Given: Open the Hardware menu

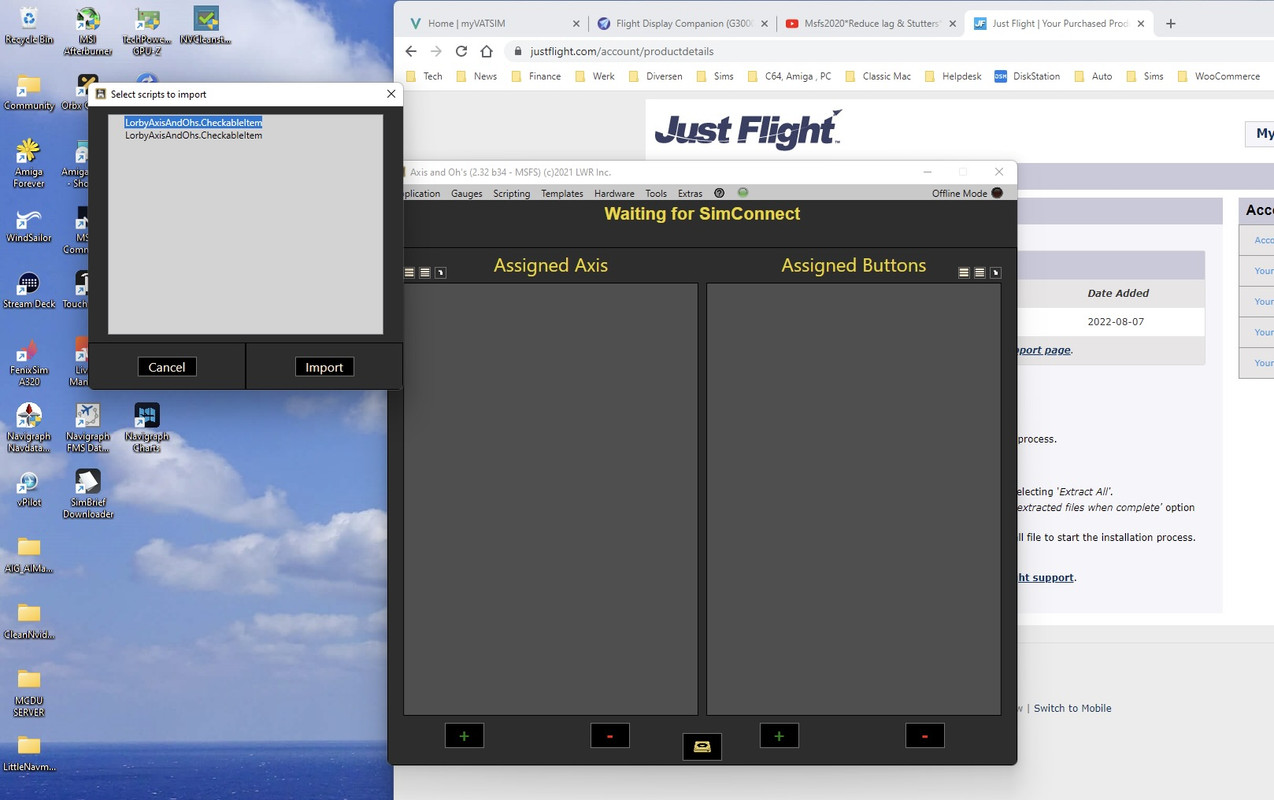Looking at the screenshot, I should (614, 194).
